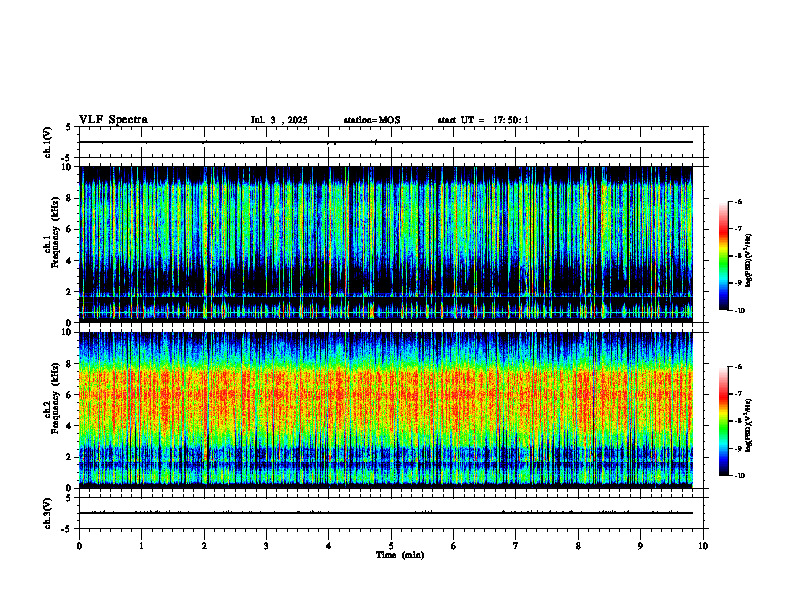Click the ch.3(V) axis label
This screenshot has height=612, width=792.
[48, 513]
